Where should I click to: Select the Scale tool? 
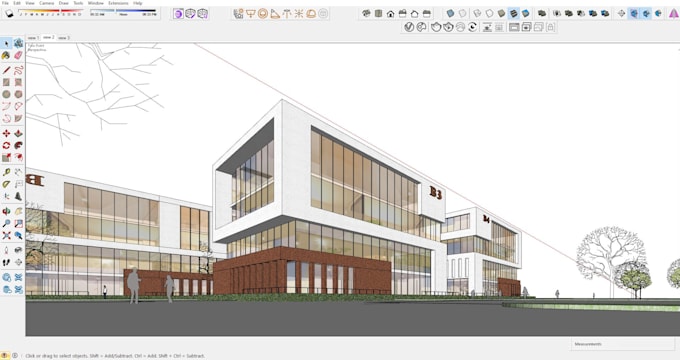(6, 157)
